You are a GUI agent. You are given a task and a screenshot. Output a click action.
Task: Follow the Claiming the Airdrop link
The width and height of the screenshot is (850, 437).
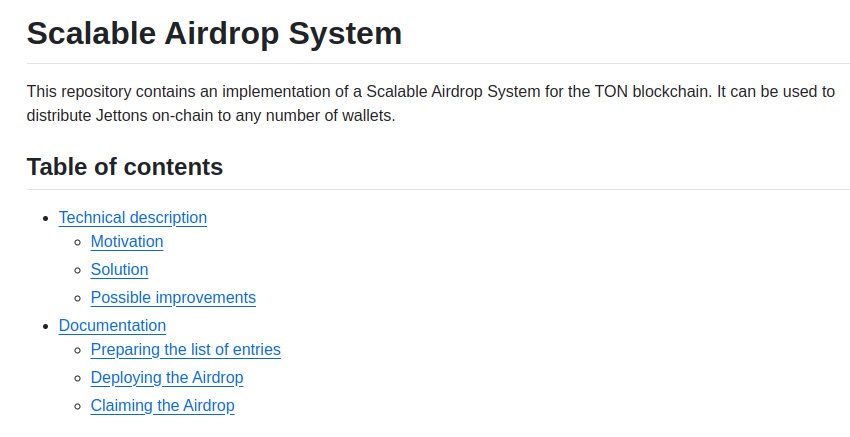(162, 406)
